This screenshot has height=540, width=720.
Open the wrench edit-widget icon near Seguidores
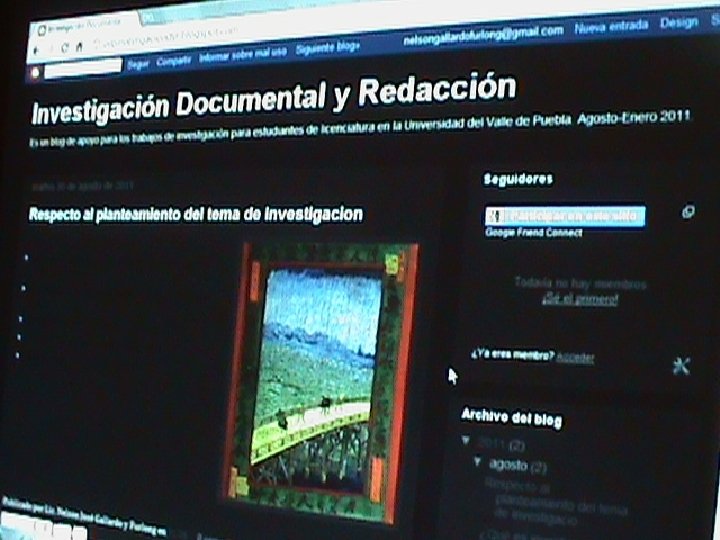[x=681, y=366]
